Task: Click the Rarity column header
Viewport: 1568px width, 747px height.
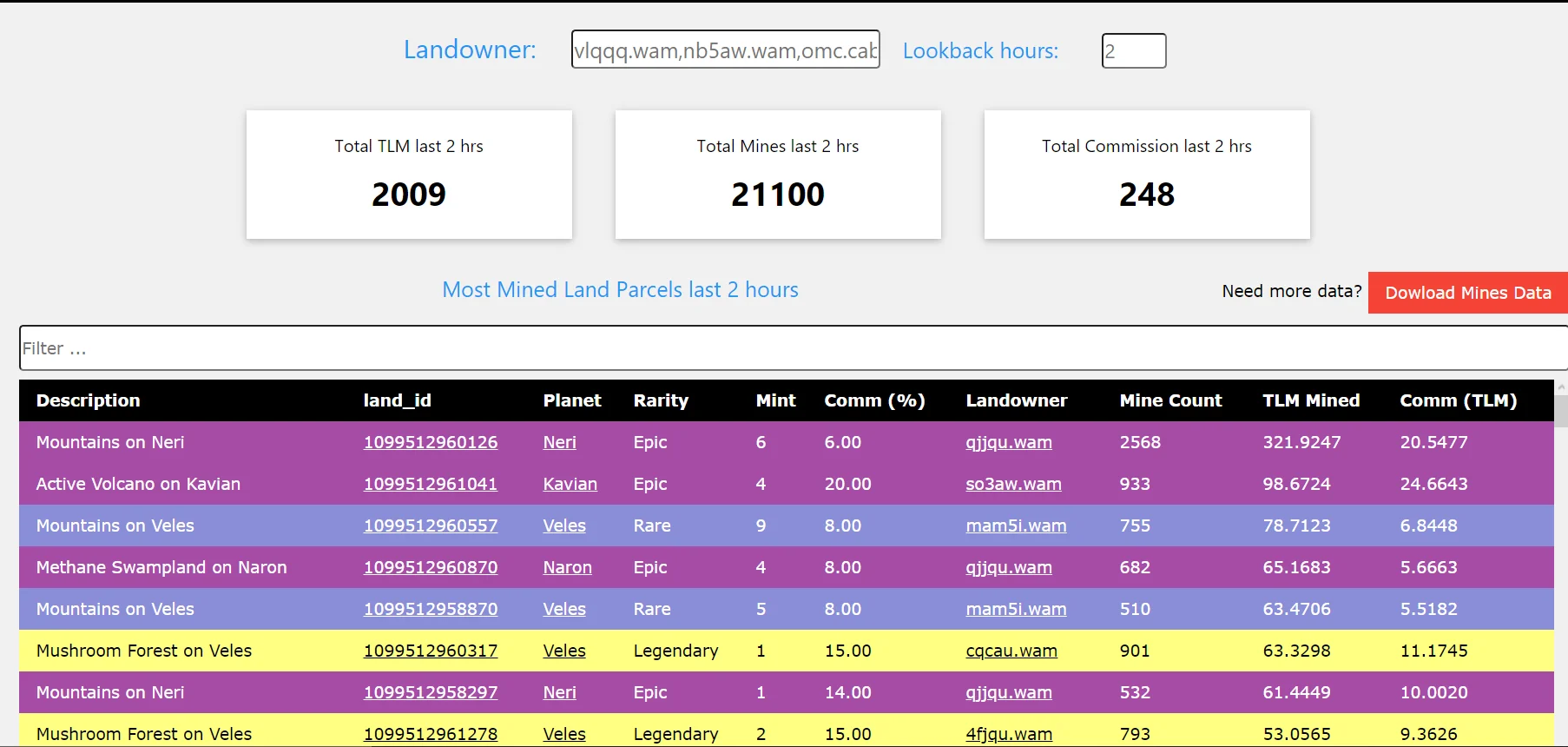Action: (661, 400)
